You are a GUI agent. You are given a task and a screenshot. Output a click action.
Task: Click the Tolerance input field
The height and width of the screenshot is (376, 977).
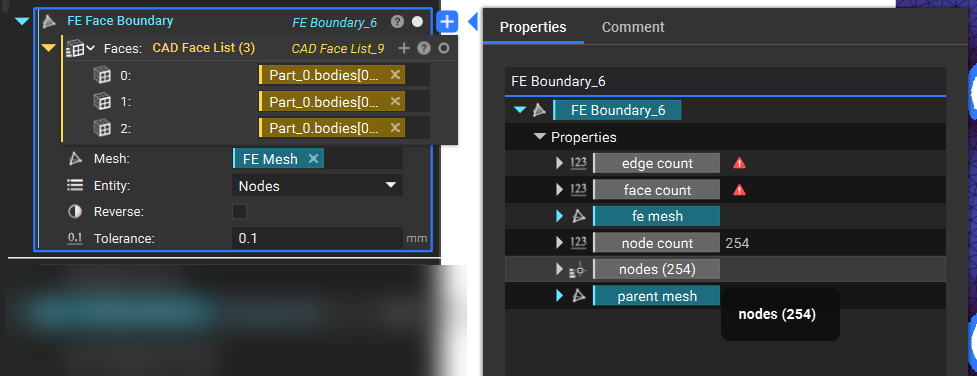point(317,239)
